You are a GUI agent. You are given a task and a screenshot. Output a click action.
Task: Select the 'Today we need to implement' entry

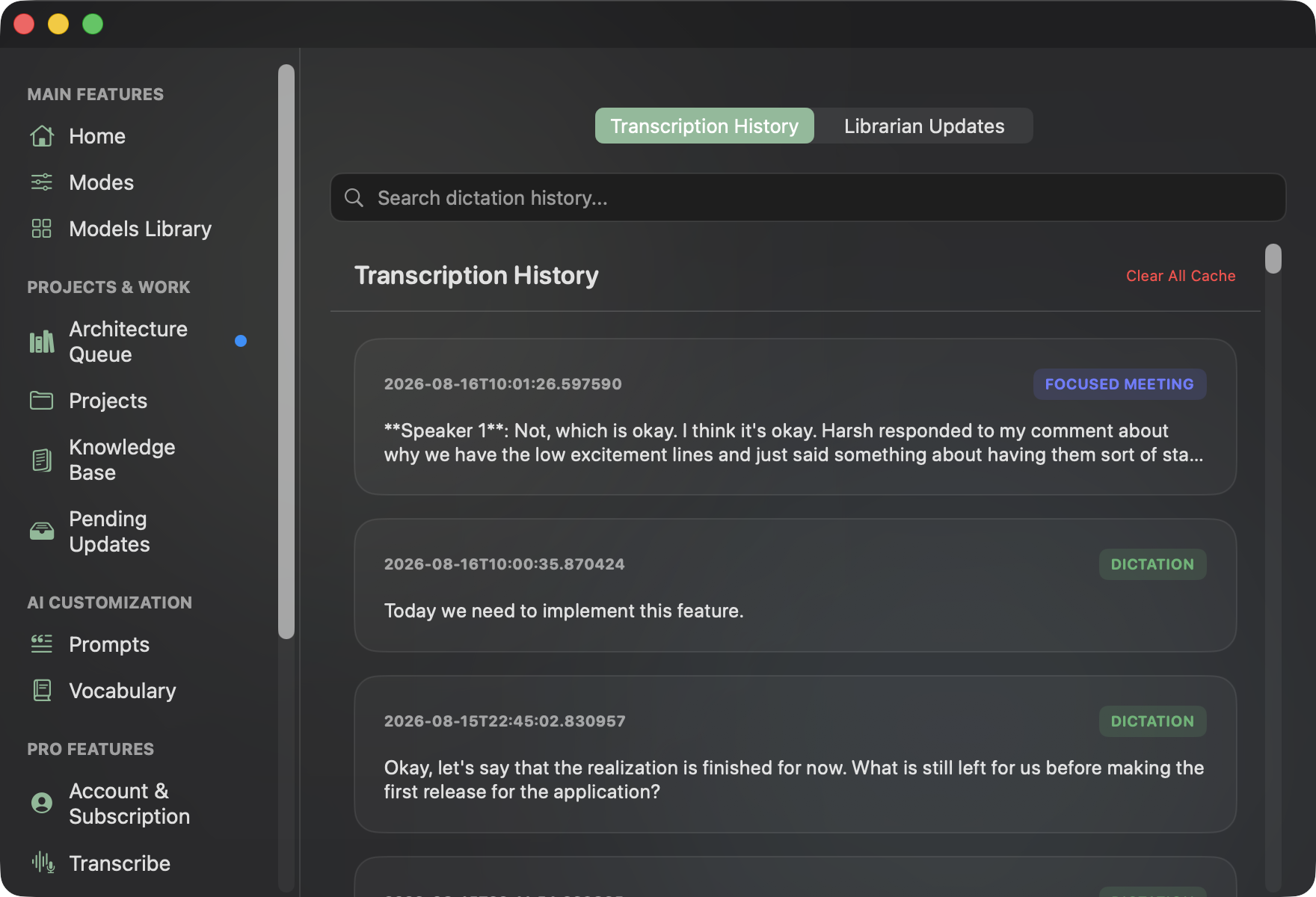click(x=795, y=585)
